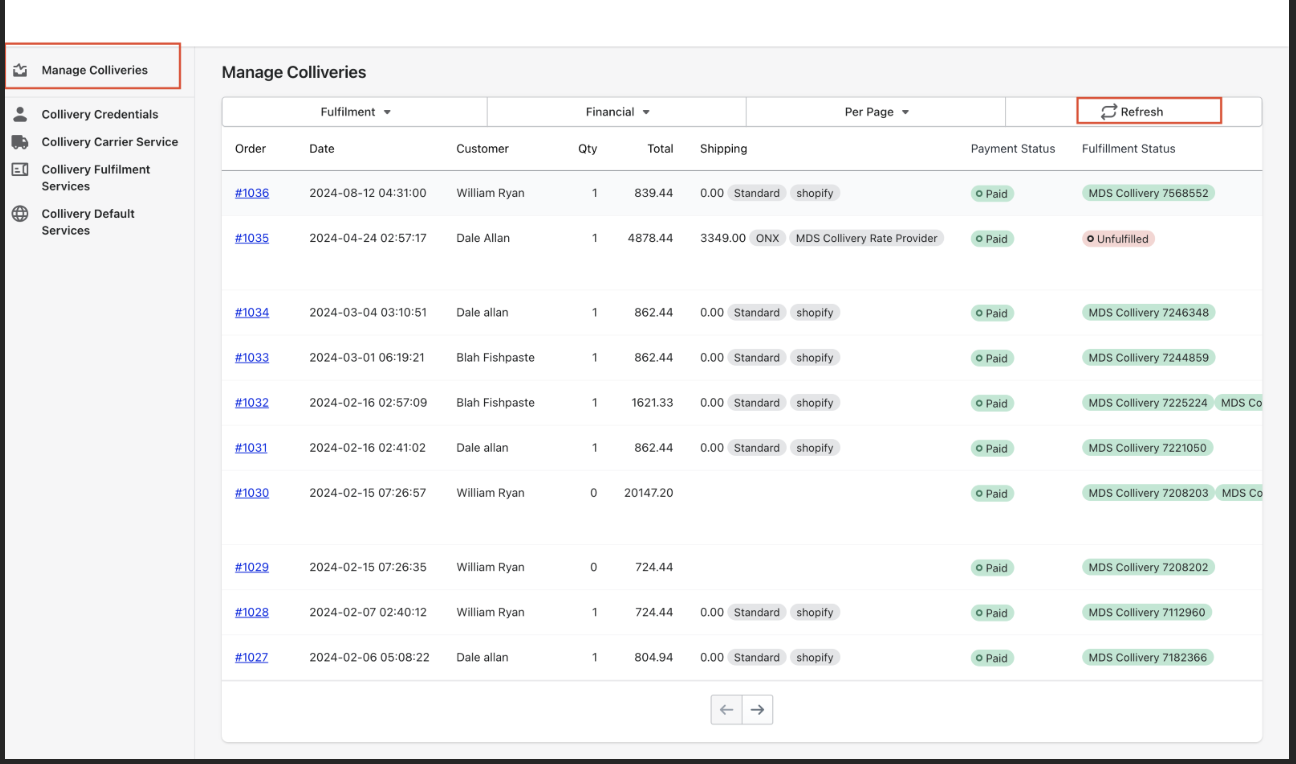This screenshot has width=1296, height=764.
Task: Click the MDS Collivery Rate Provider tag
Action: coord(866,238)
